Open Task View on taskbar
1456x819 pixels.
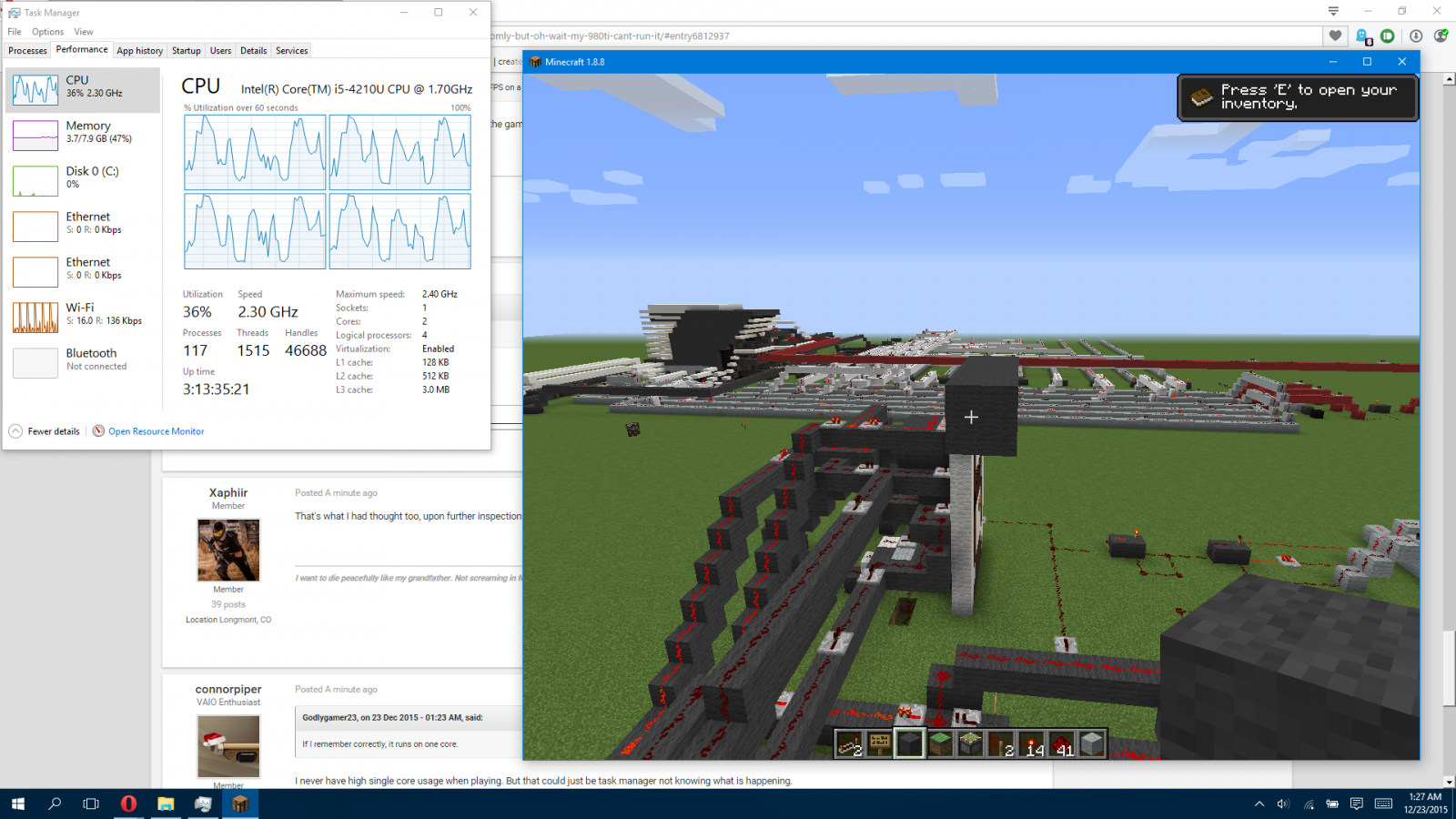coord(91,804)
